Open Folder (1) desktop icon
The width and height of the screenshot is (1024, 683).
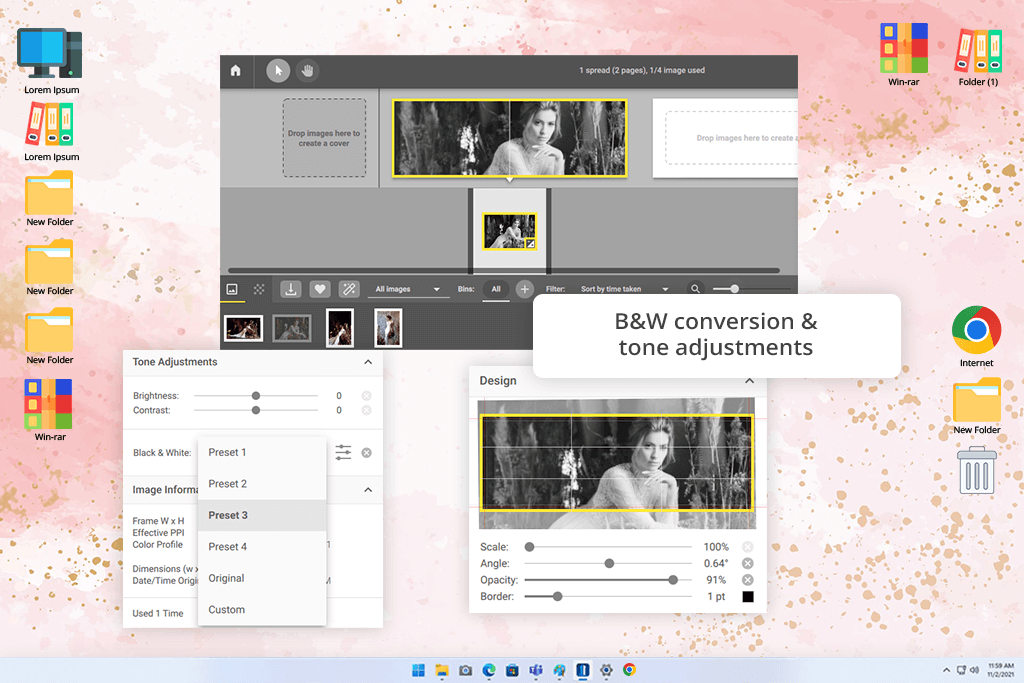tap(978, 56)
